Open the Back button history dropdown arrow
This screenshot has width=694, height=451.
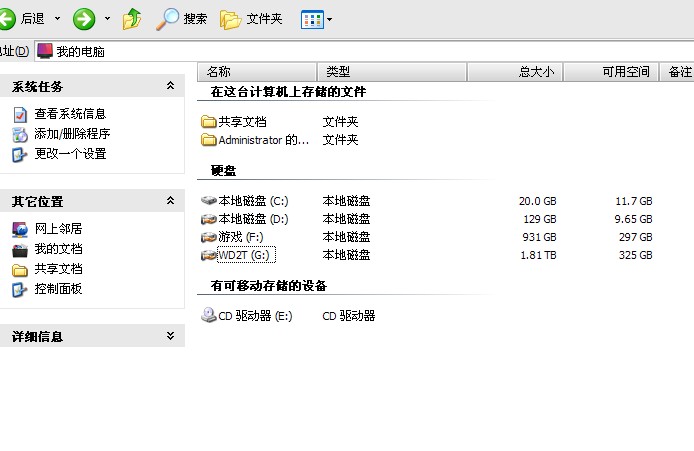point(57,18)
